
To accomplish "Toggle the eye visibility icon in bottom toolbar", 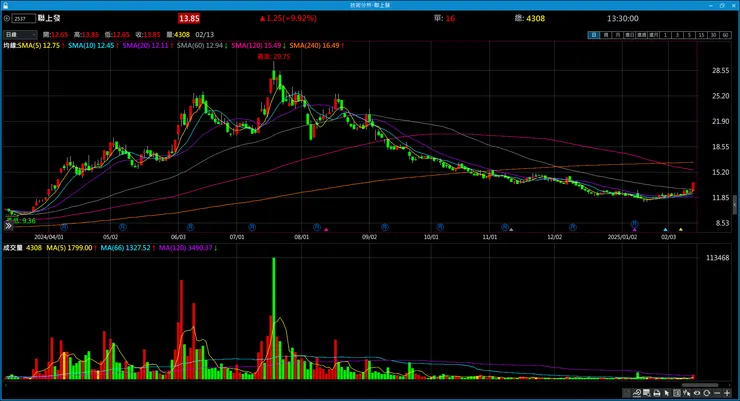I will tap(697, 393).
